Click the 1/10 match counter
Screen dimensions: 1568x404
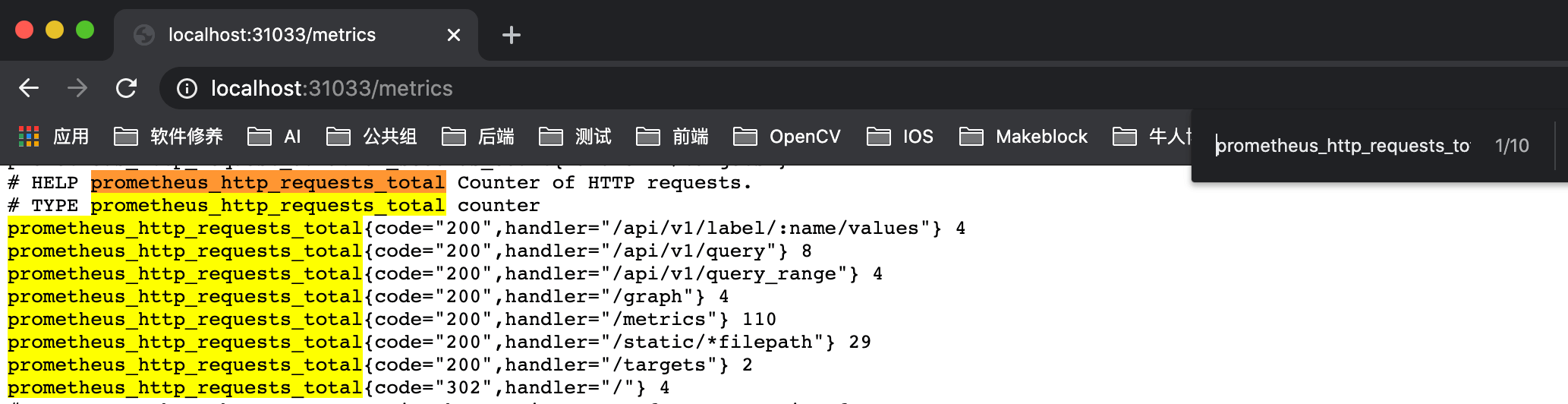click(x=1512, y=146)
